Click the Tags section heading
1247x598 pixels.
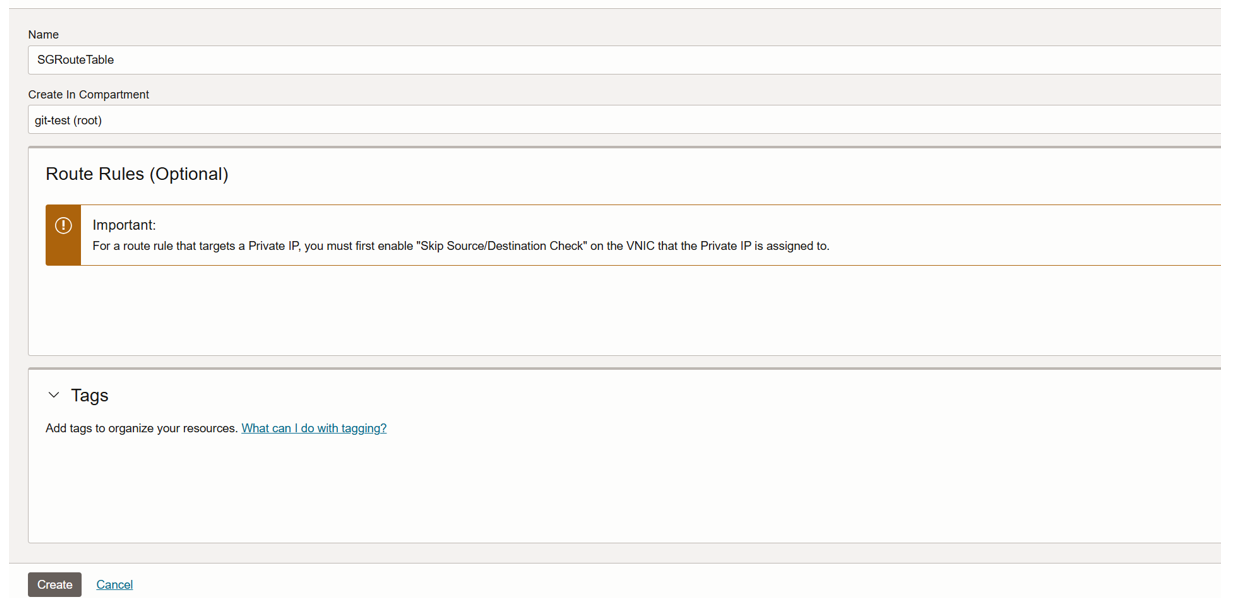pyautogui.click(x=90, y=396)
